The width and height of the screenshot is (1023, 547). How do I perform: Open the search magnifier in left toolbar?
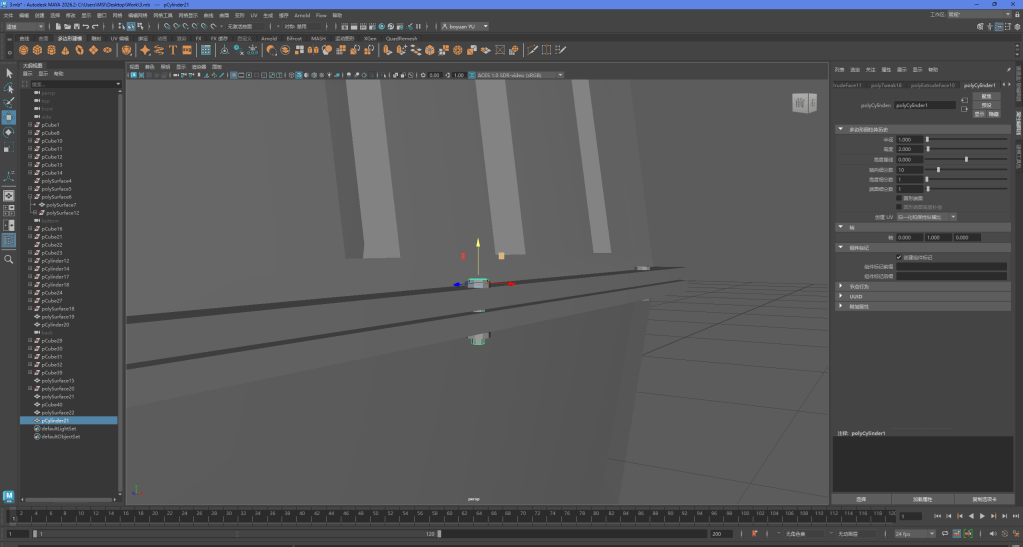point(9,259)
